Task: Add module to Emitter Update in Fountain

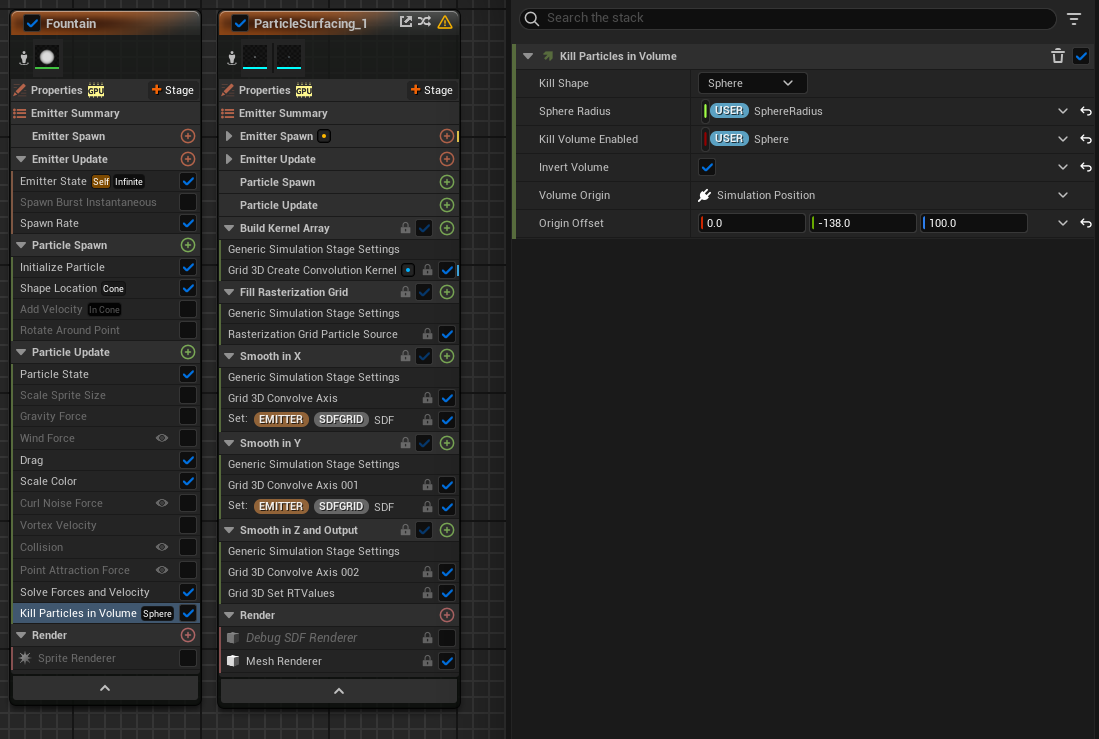Action: pyautogui.click(x=187, y=159)
